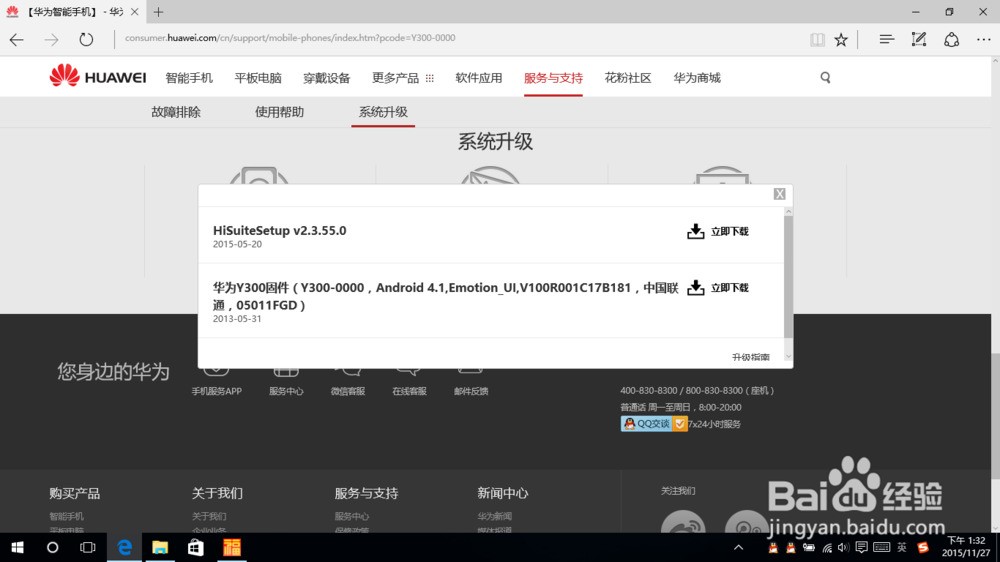Click the Edge icon on taskbar
The height and width of the screenshot is (562, 1000).
pyautogui.click(x=124, y=547)
